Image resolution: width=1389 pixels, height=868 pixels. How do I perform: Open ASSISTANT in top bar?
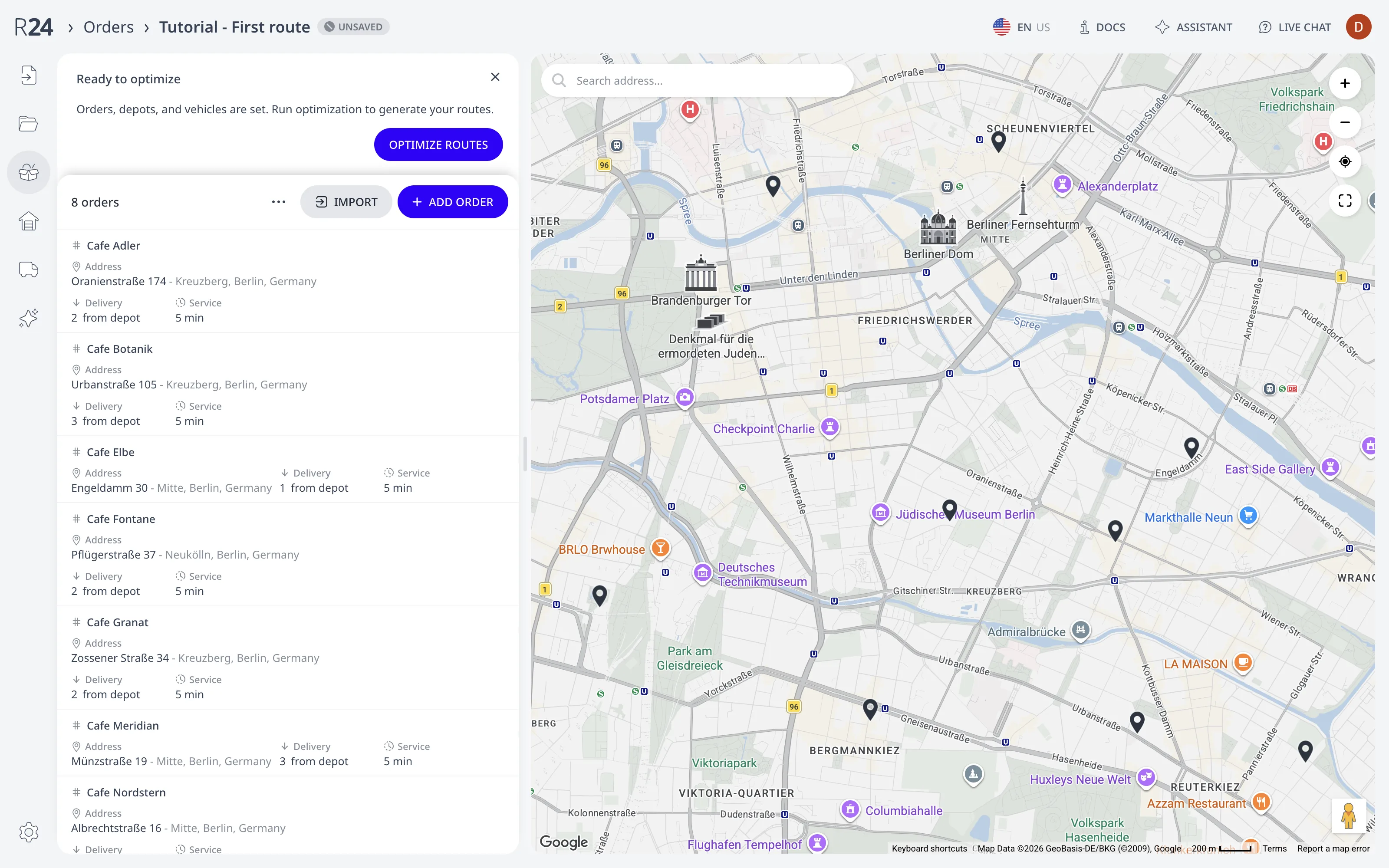tap(1194, 27)
